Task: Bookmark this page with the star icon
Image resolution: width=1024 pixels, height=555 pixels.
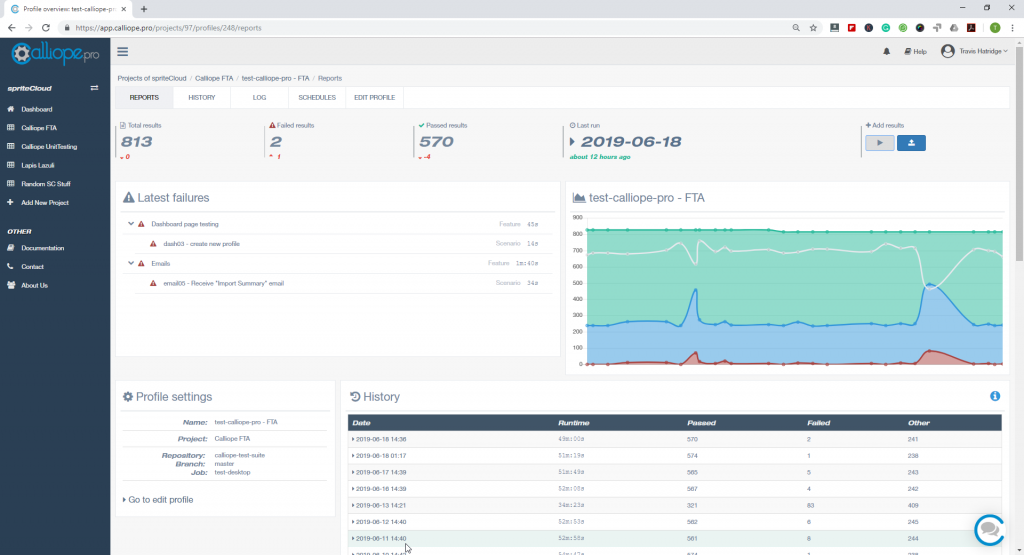Action: click(x=812, y=28)
